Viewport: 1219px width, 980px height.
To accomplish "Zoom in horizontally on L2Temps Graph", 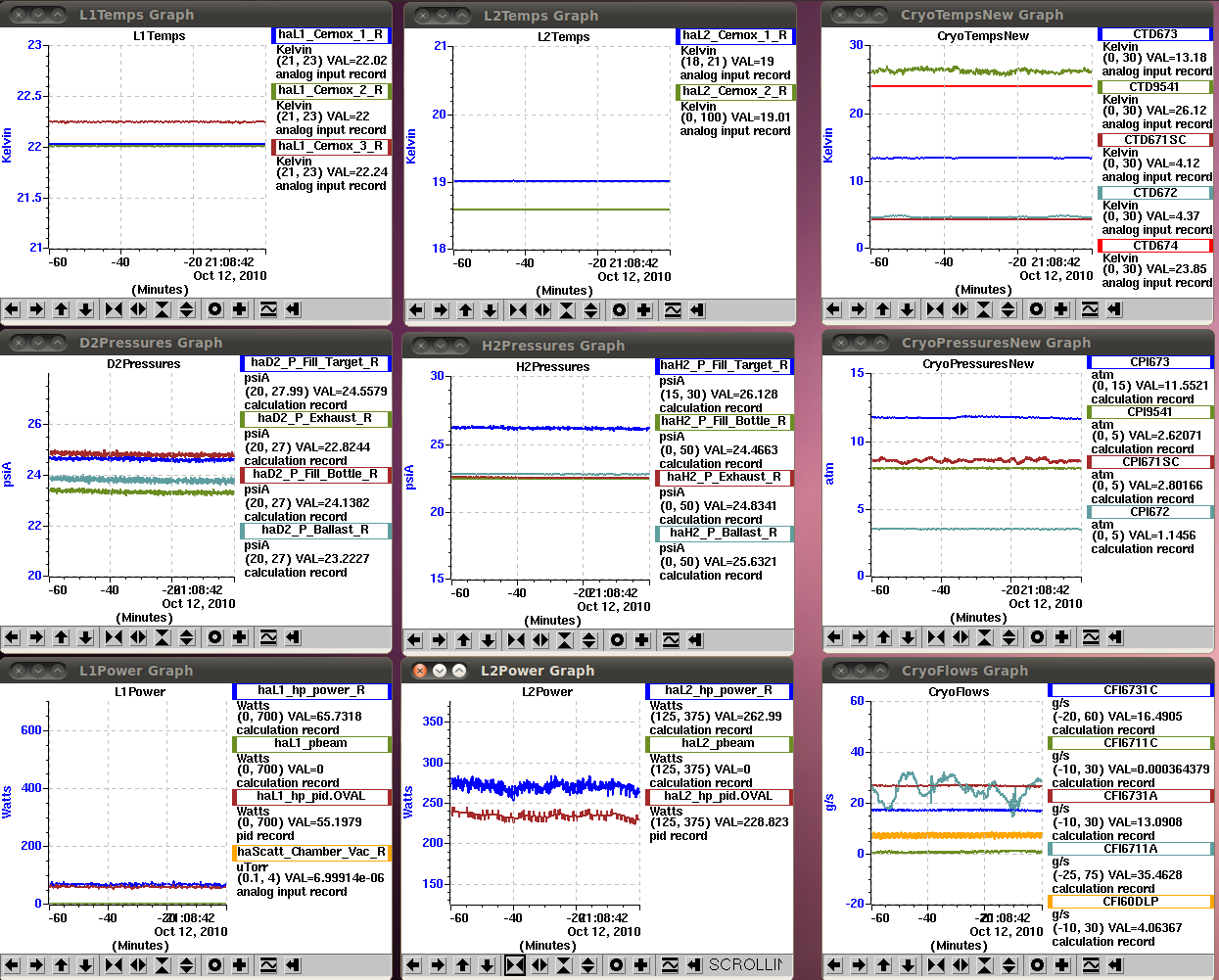I will pos(518,310).
